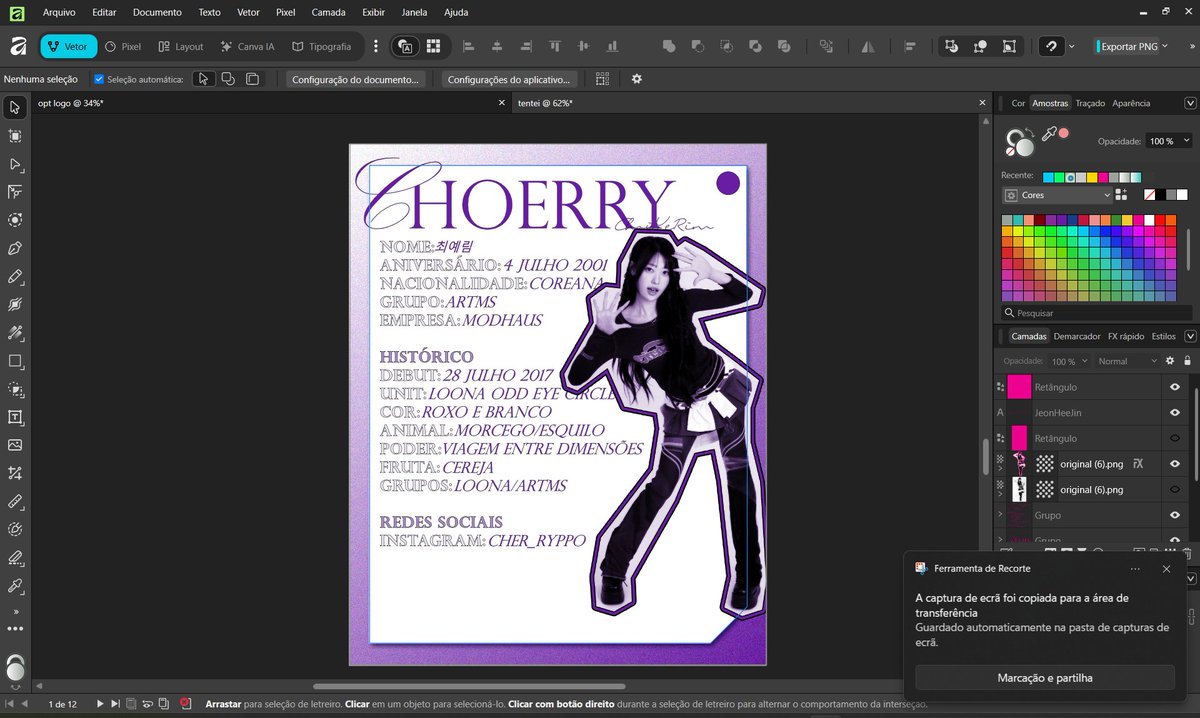This screenshot has width=1200, height=718.
Task: Hide the JeonHeeJin text layer
Action: (x=1175, y=412)
